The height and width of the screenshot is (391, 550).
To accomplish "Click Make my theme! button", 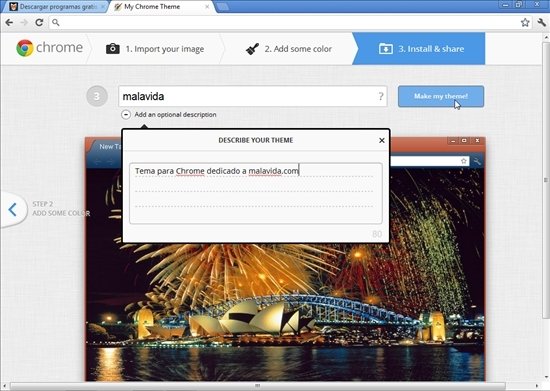I will click(x=441, y=96).
